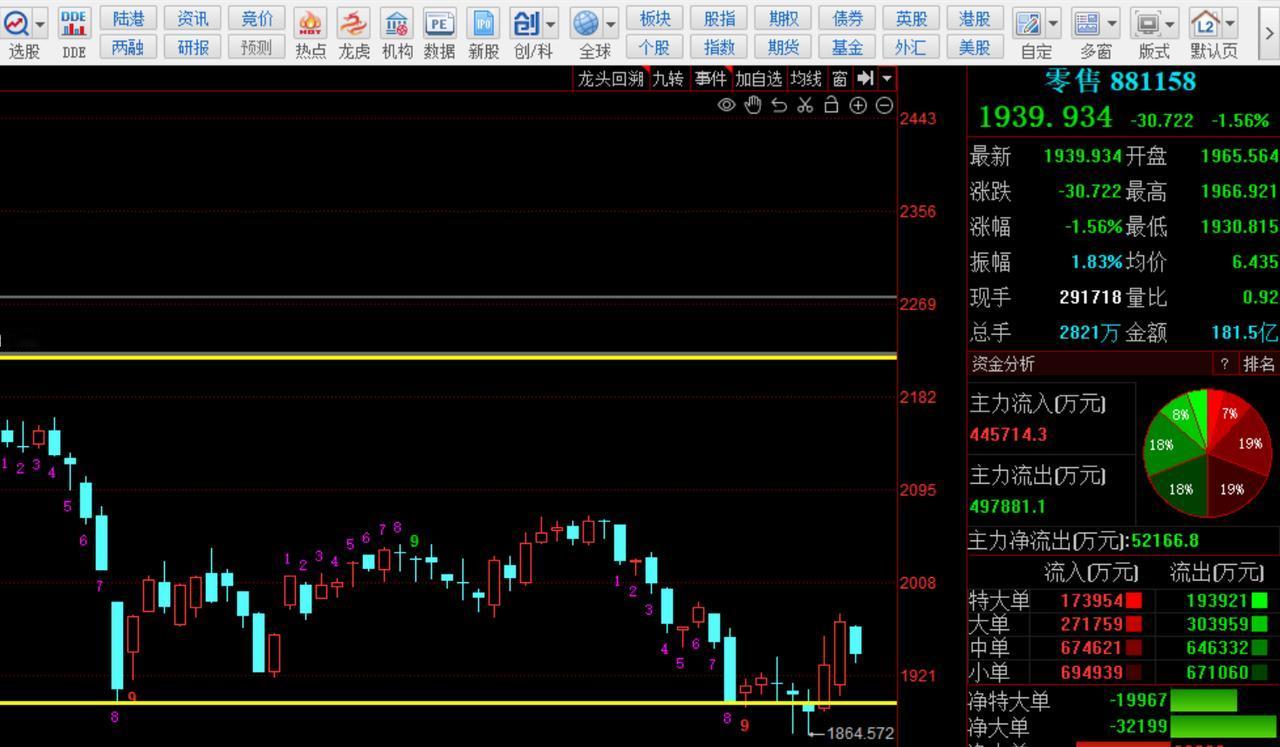Click the 1864.572 low price label

point(860,733)
